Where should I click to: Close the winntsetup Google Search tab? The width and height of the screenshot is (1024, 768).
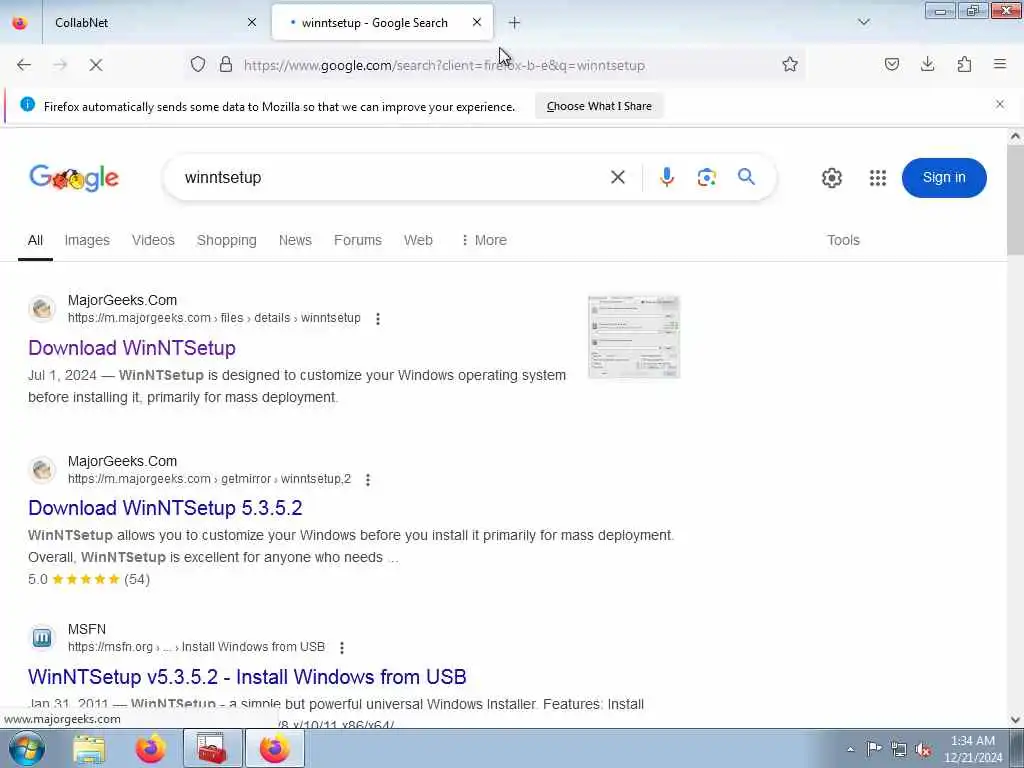pos(477,22)
